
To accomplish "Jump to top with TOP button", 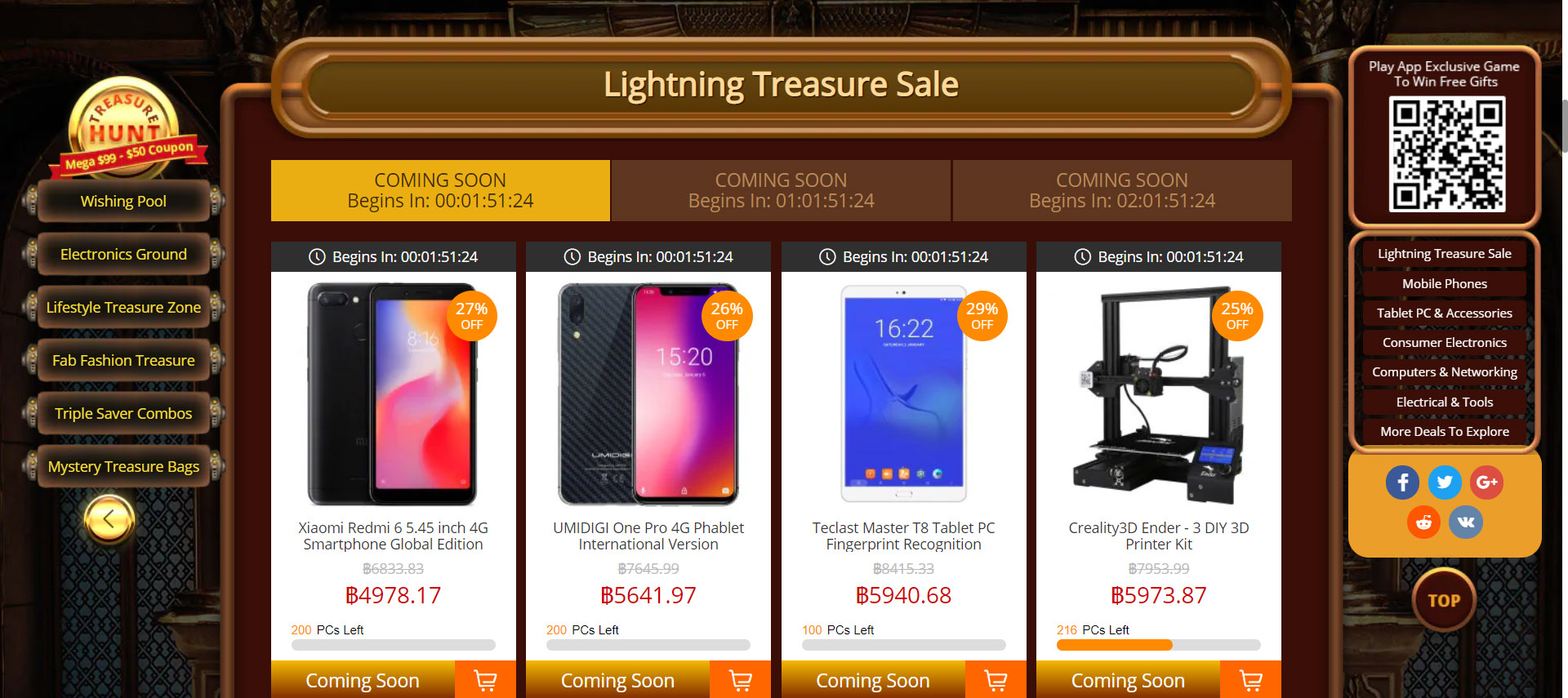I will (1444, 600).
